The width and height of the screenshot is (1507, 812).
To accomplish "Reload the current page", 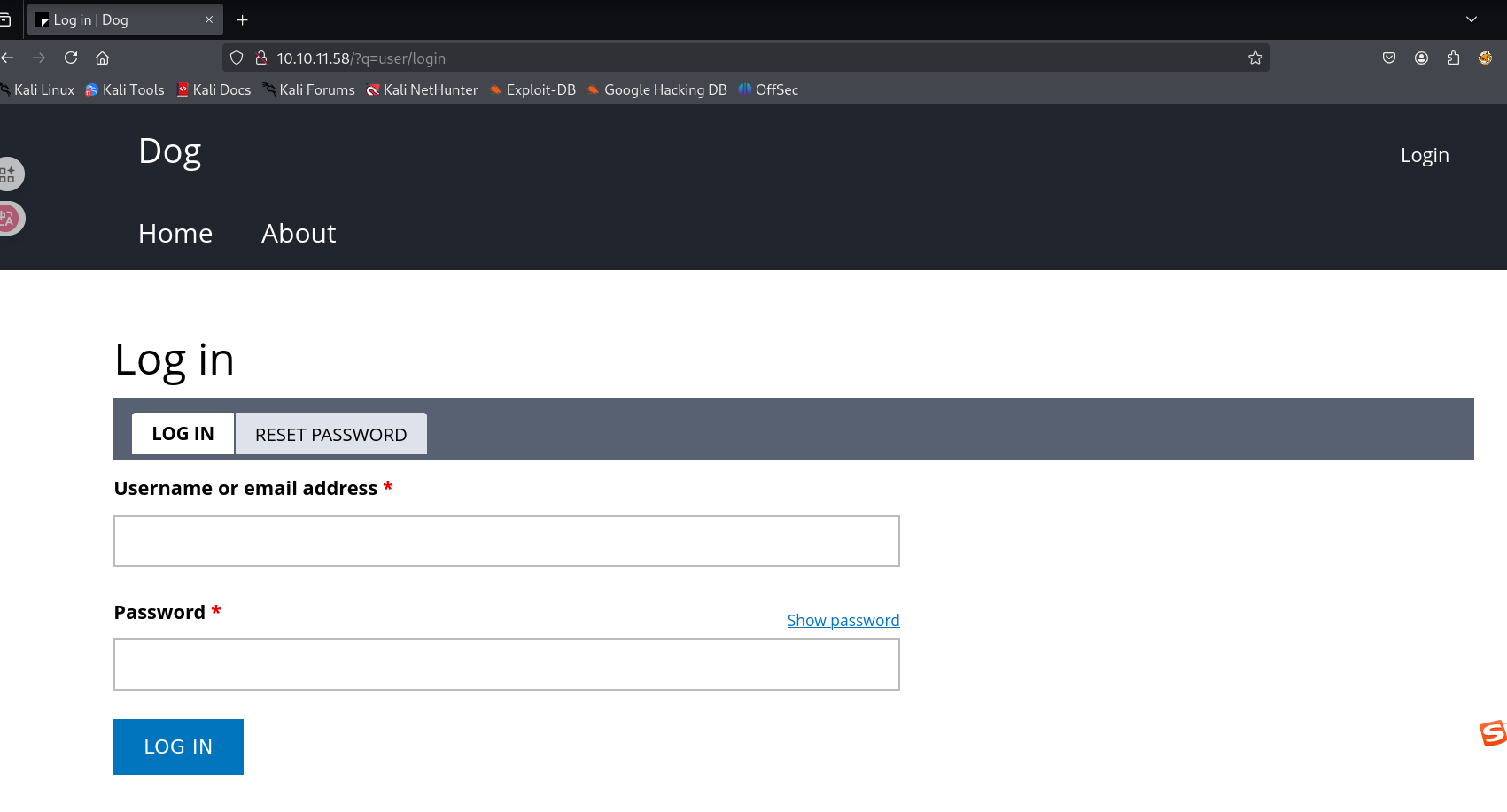I will [71, 58].
